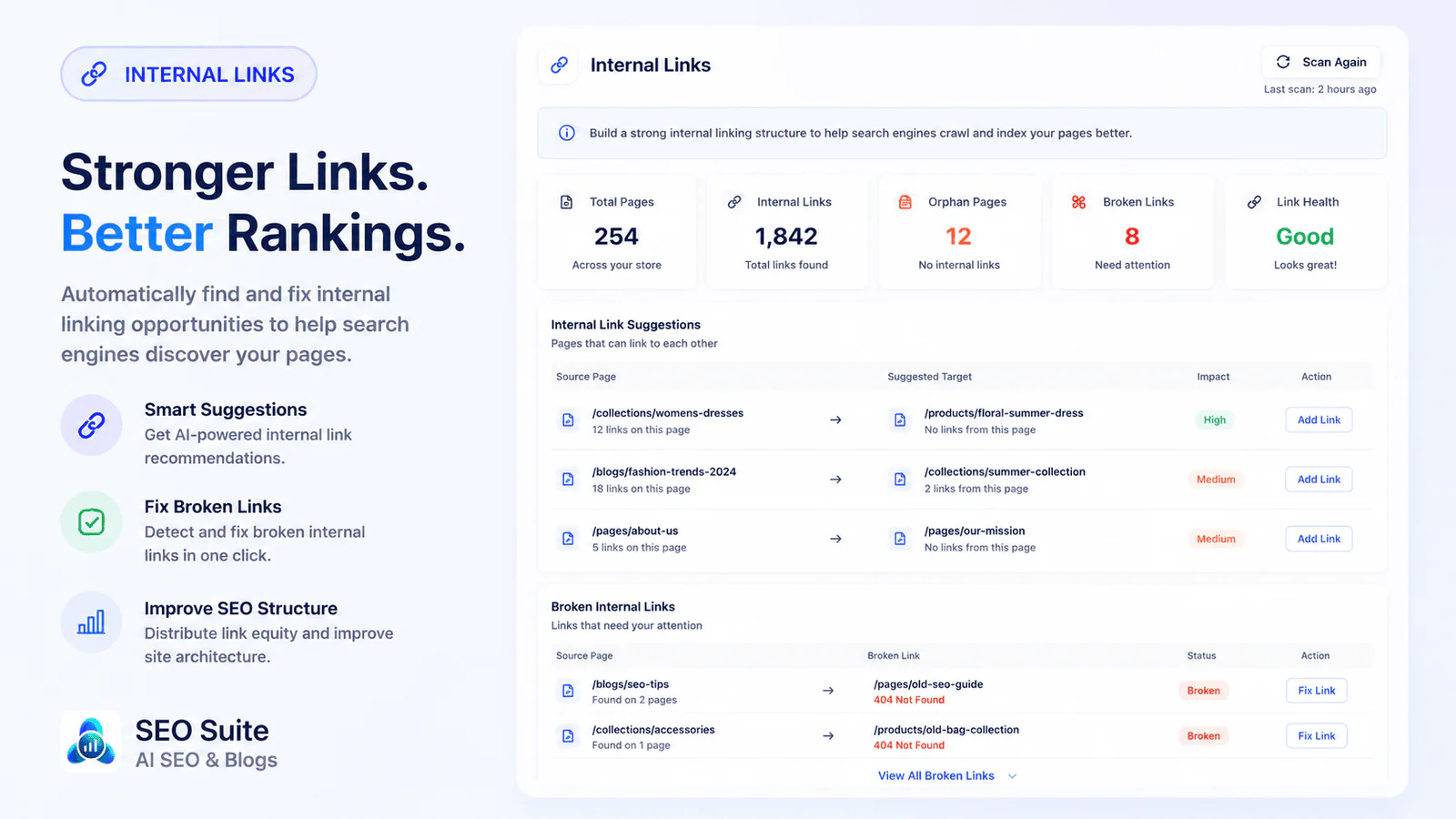The width and height of the screenshot is (1456, 819).
Task: Click the Total Pages value 254
Action: coord(616,237)
